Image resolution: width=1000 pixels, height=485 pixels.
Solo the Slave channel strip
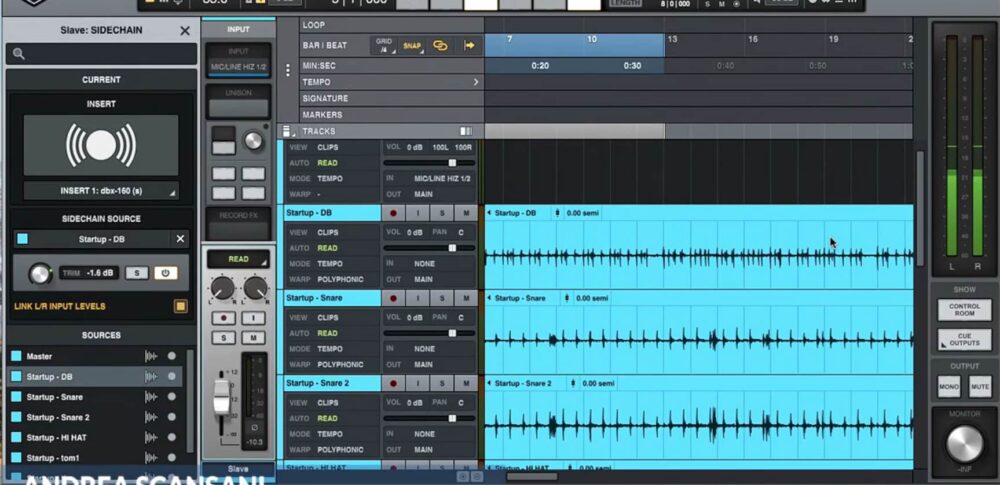coord(223,338)
